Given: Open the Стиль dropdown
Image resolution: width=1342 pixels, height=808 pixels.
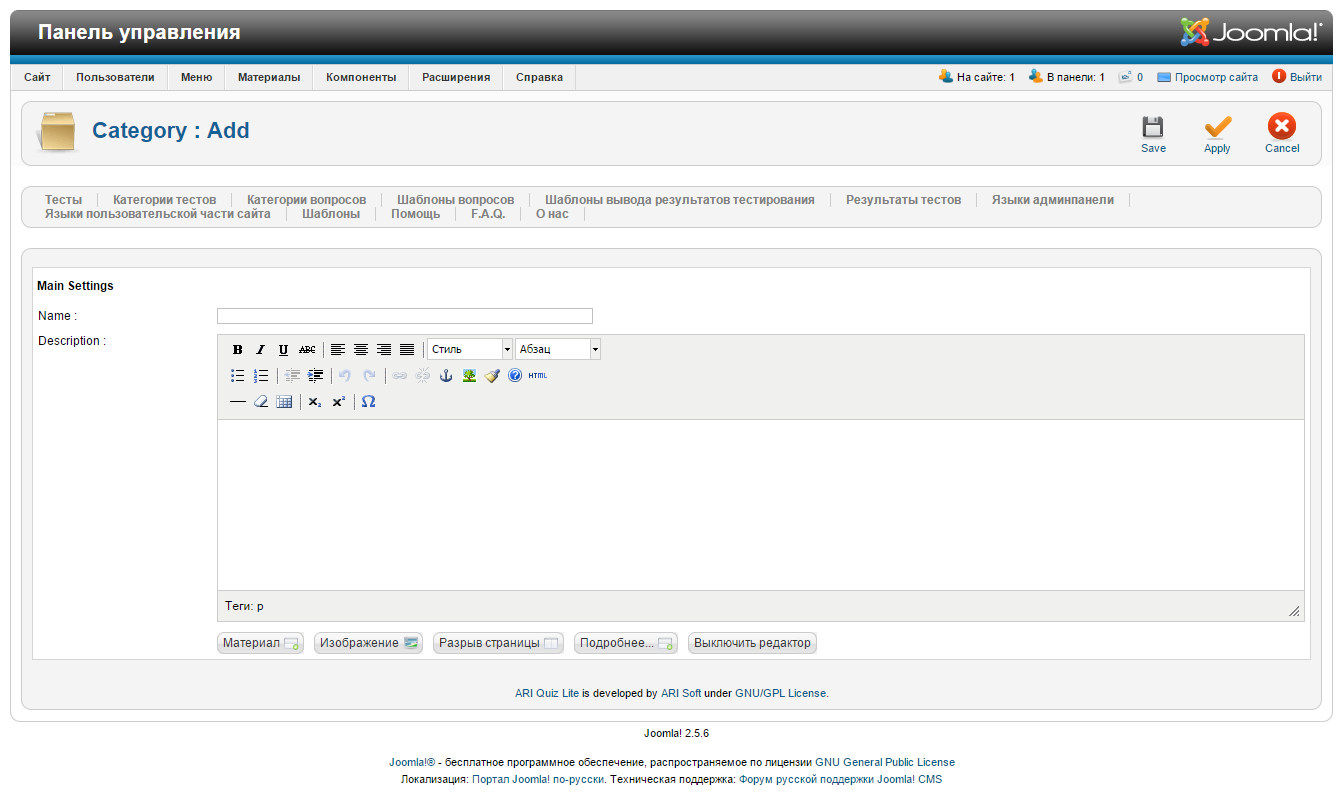Looking at the screenshot, I should click(469, 350).
